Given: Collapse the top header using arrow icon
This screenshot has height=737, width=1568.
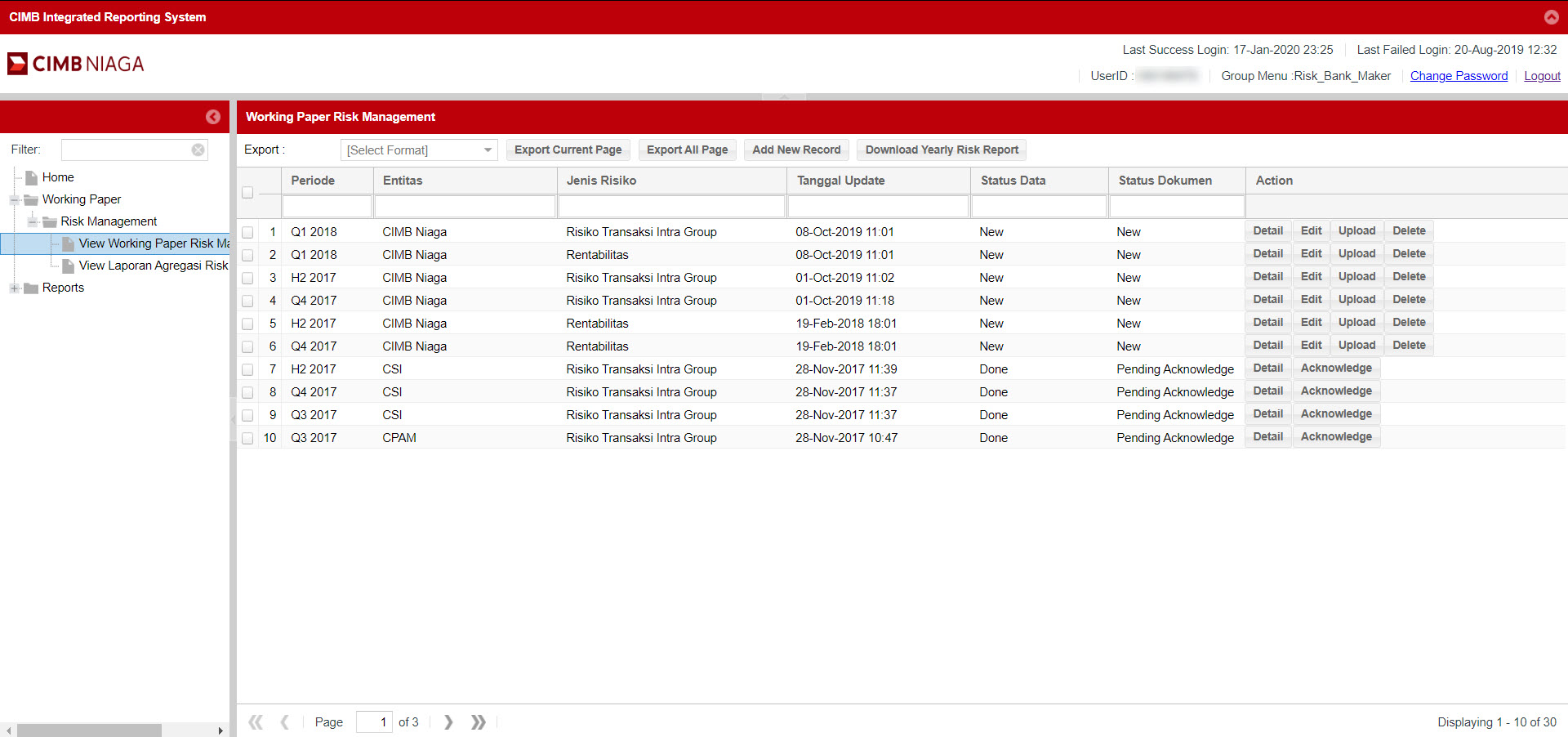Looking at the screenshot, I should tap(1551, 17).
